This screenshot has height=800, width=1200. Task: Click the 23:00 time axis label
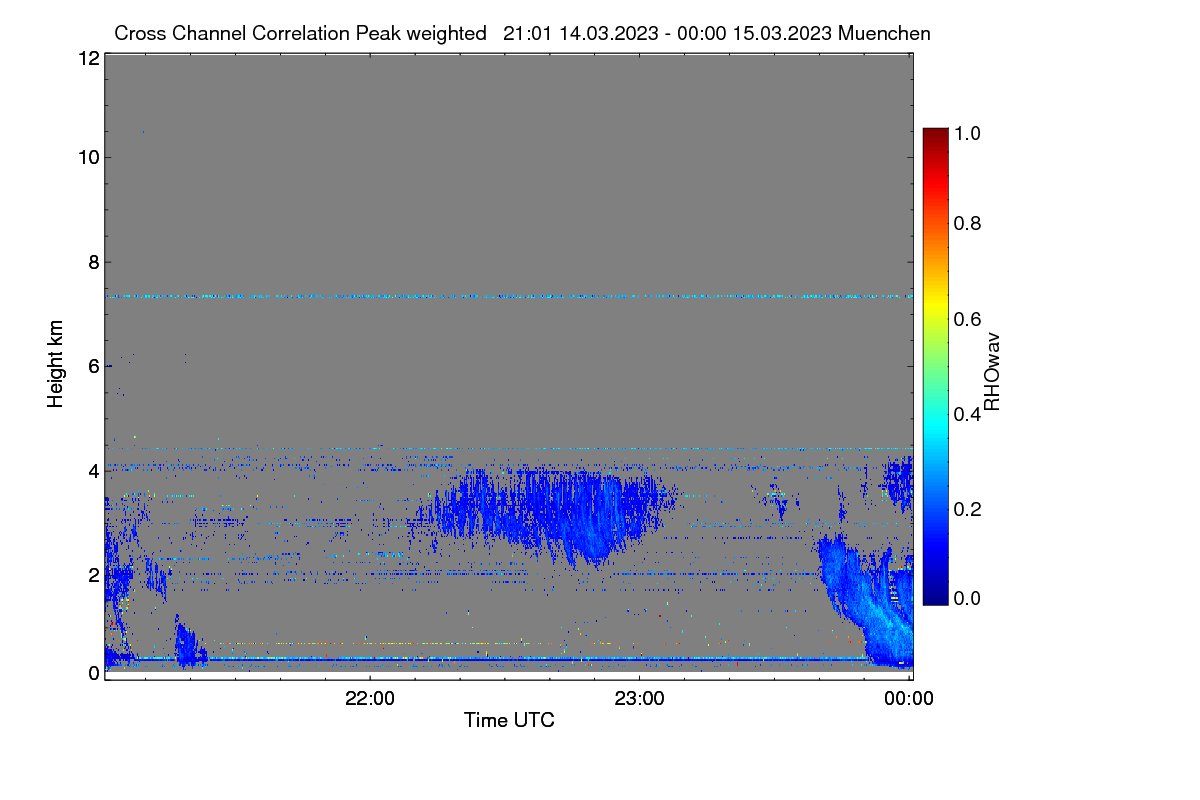click(x=640, y=699)
